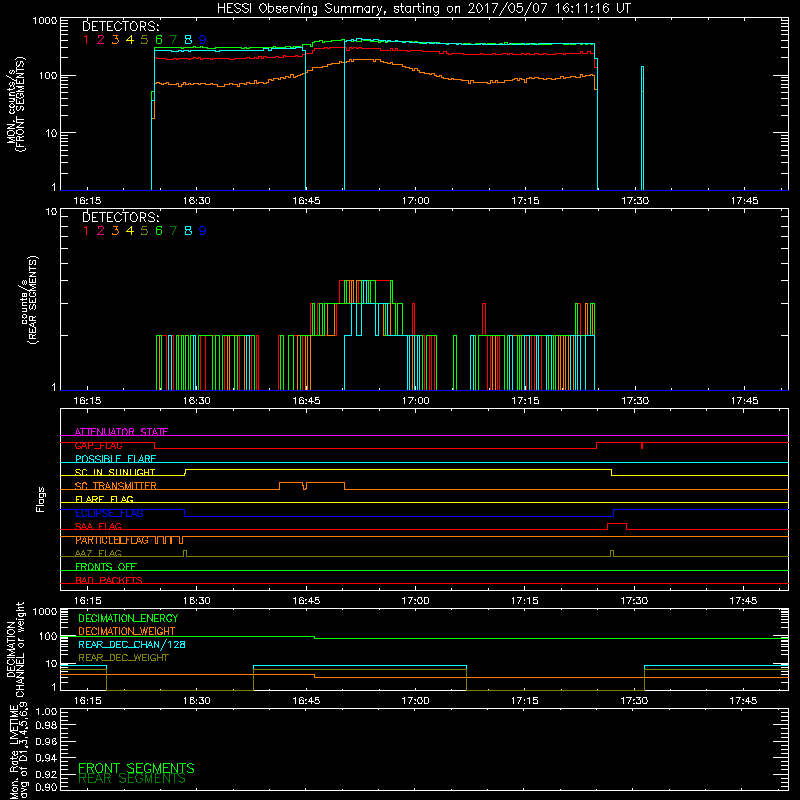Click the POSSIBLE_FLARE flag label
Image resolution: width=800 pixels, height=800 pixels.
tap(115, 459)
